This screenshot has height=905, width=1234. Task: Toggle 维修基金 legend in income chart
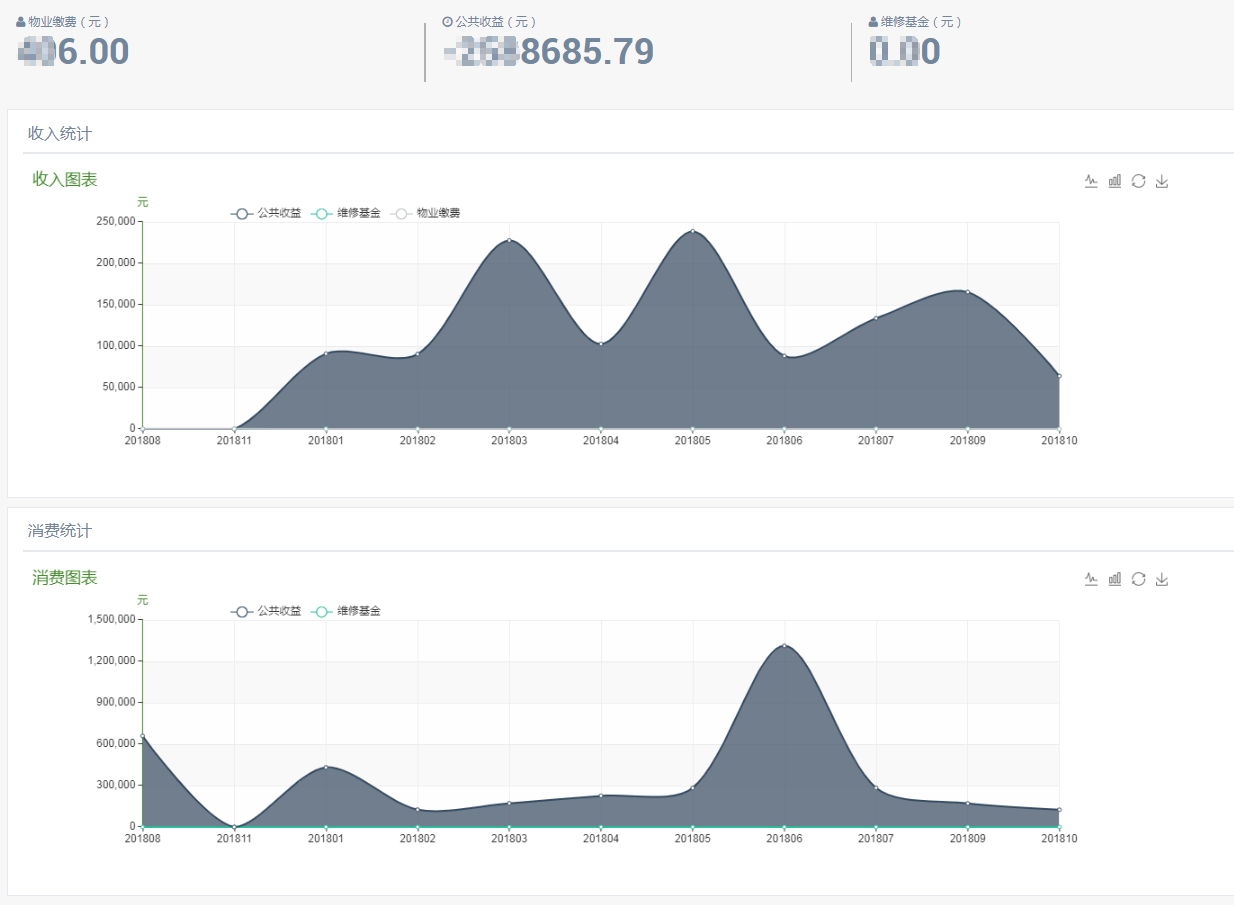point(346,213)
